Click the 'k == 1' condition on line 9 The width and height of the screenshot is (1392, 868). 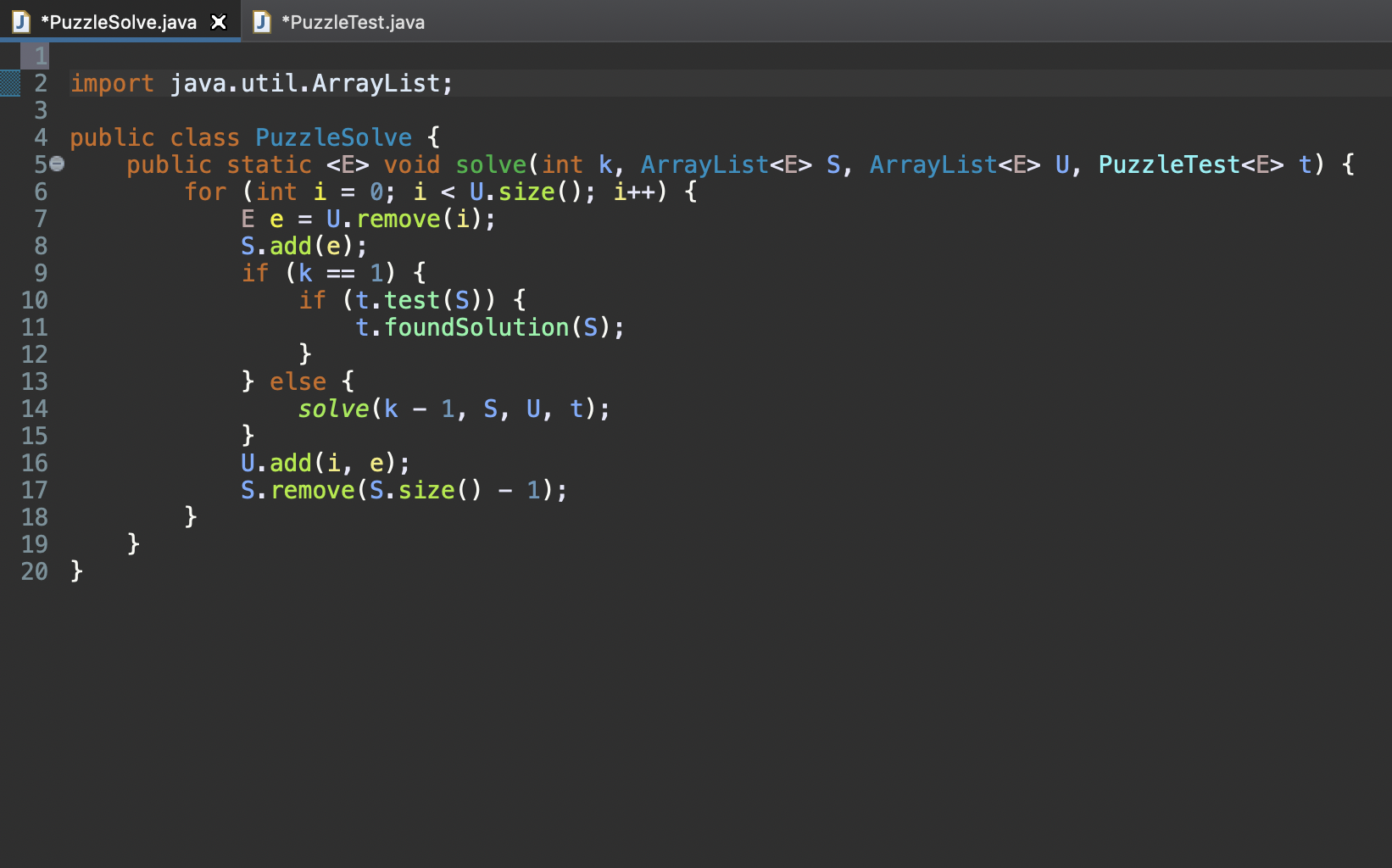[341, 273]
